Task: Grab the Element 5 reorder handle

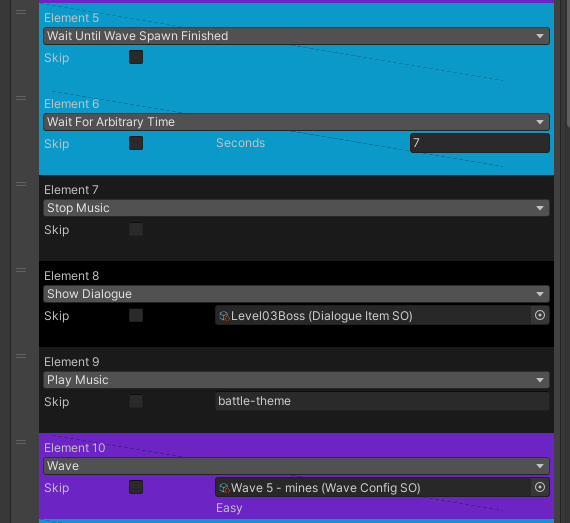Action: pyautogui.click(x=21, y=12)
